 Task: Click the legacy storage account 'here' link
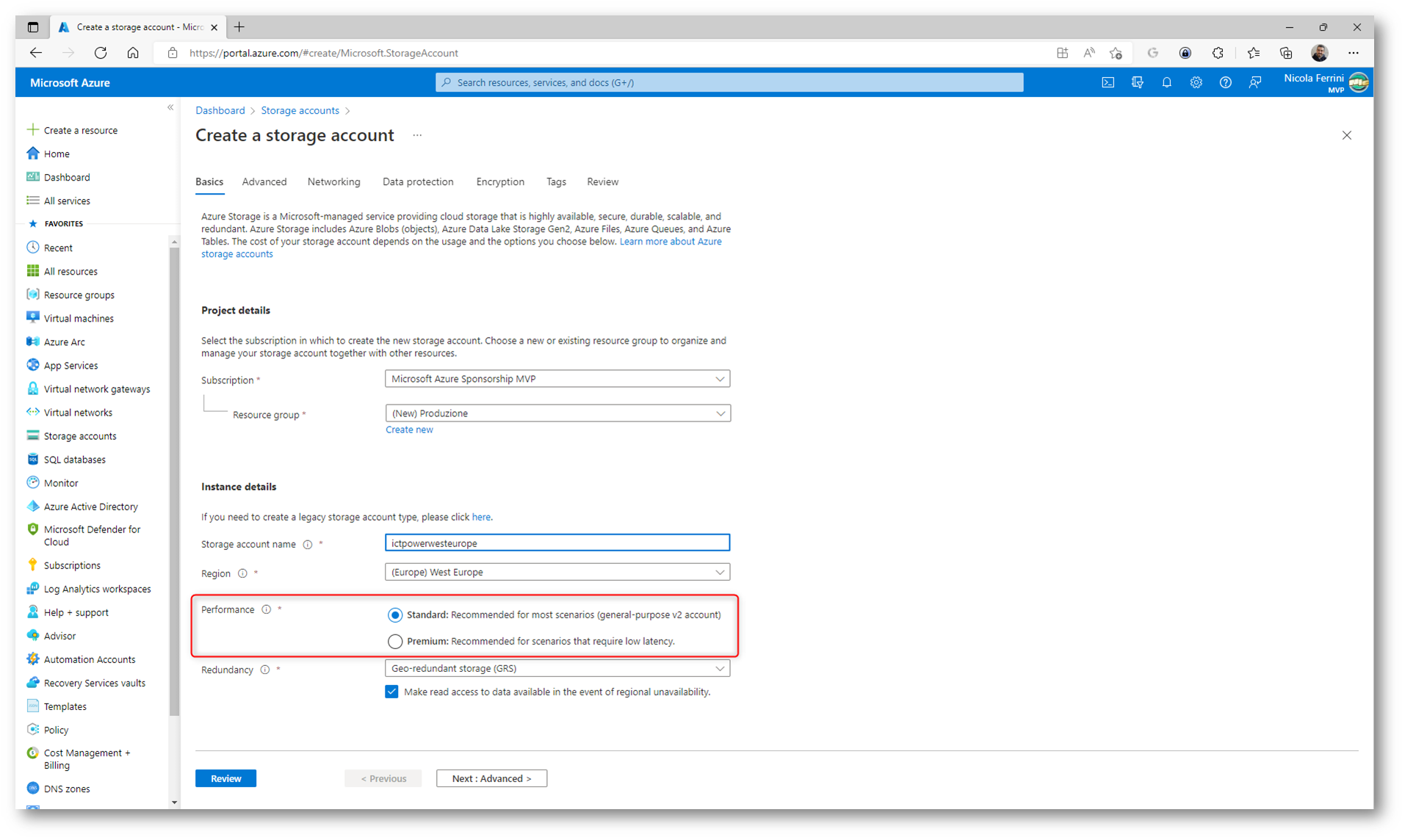pyautogui.click(x=481, y=518)
